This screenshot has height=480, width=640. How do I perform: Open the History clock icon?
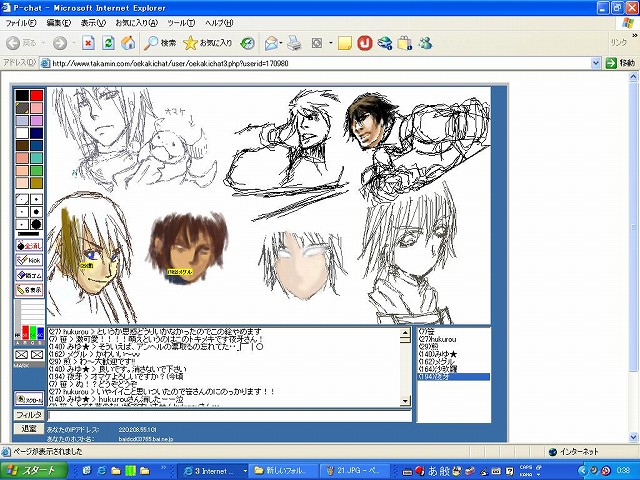point(247,43)
